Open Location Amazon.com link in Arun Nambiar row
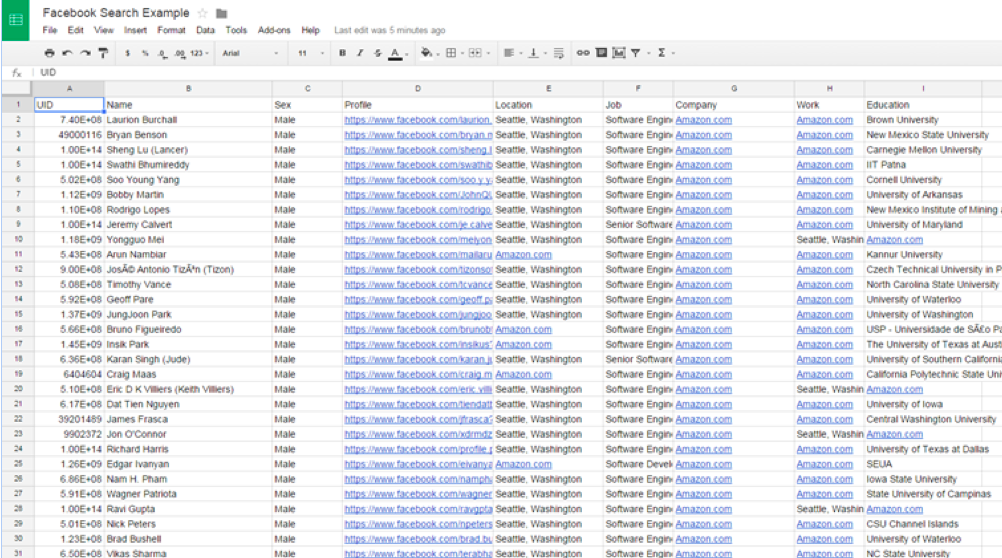 [523, 254]
